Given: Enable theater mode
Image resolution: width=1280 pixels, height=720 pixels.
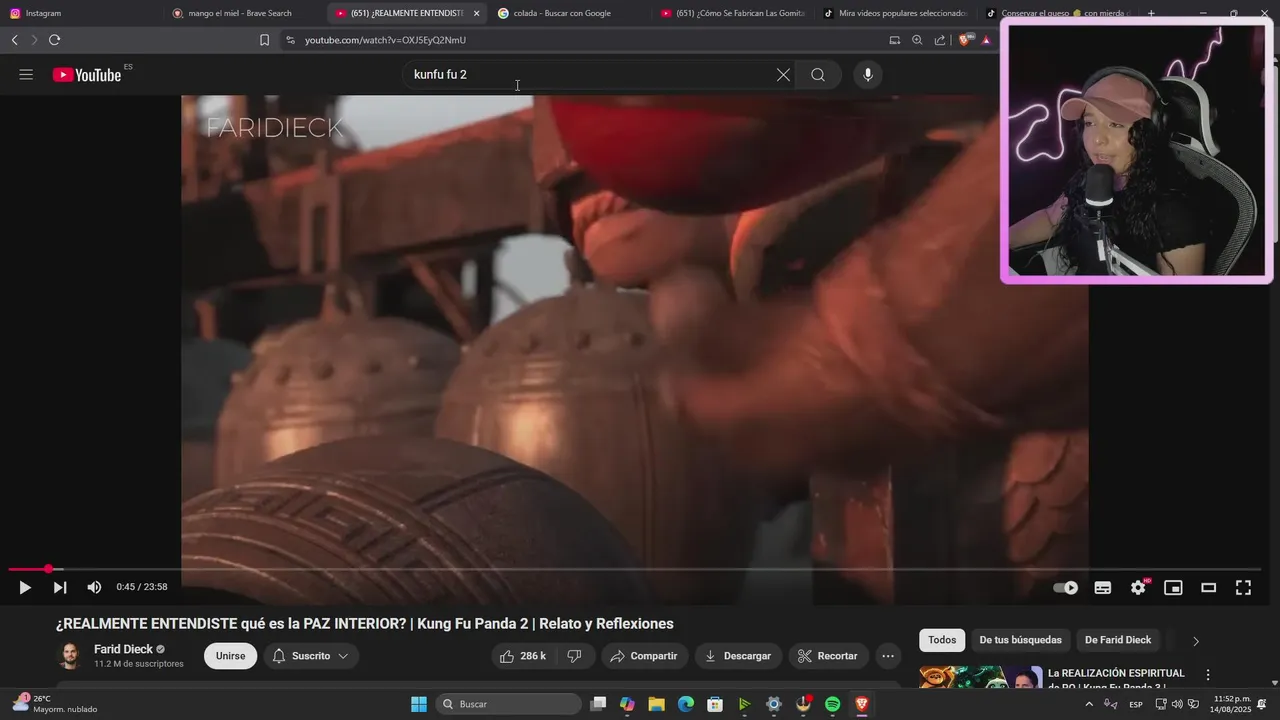Looking at the screenshot, I should coord(1208,588).
